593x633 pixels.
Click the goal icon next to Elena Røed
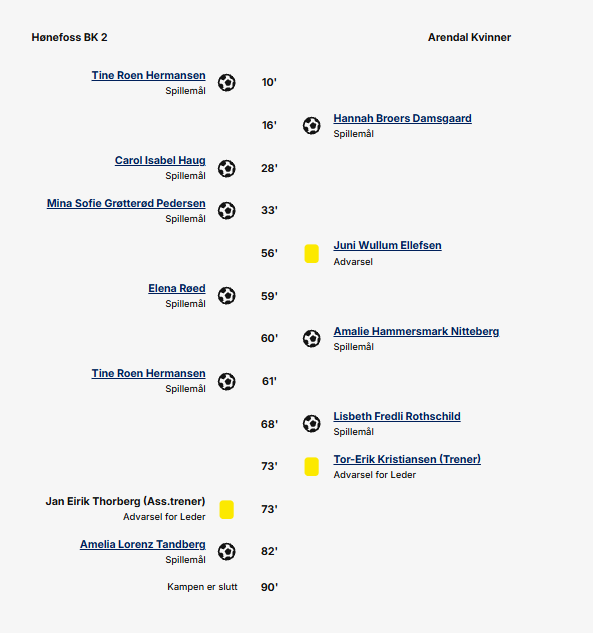pos(226,296)
